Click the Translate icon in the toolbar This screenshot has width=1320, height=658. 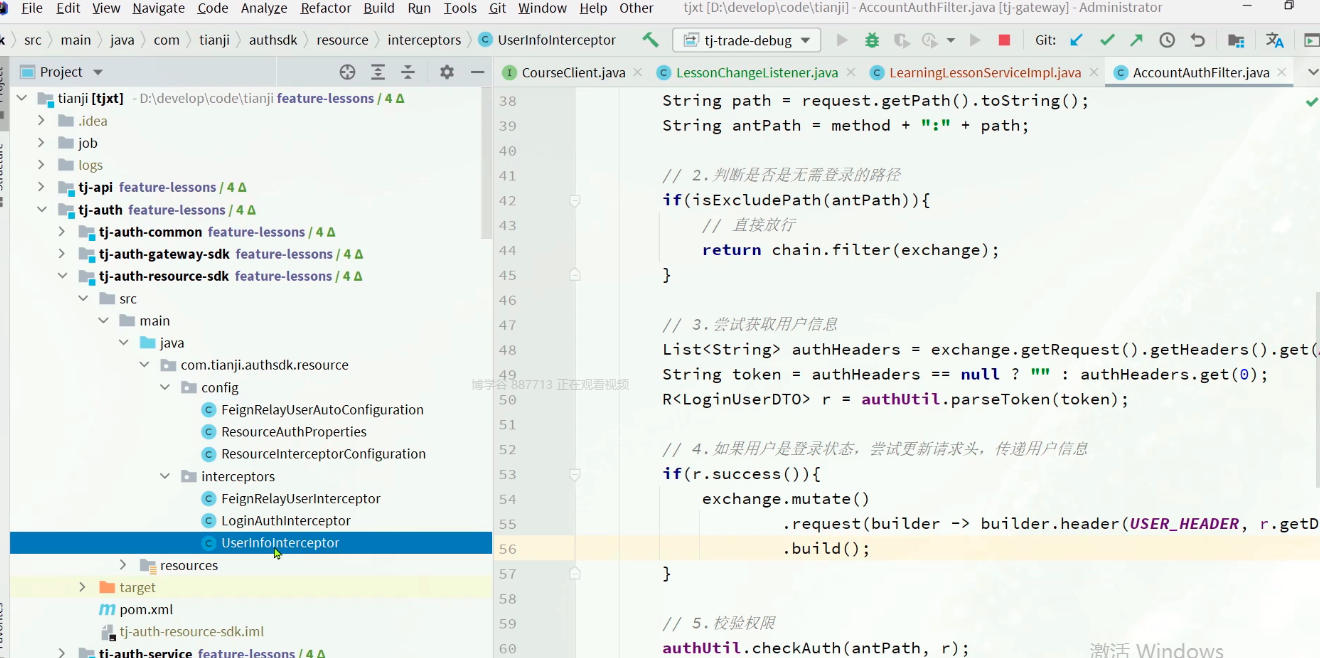1274,40
